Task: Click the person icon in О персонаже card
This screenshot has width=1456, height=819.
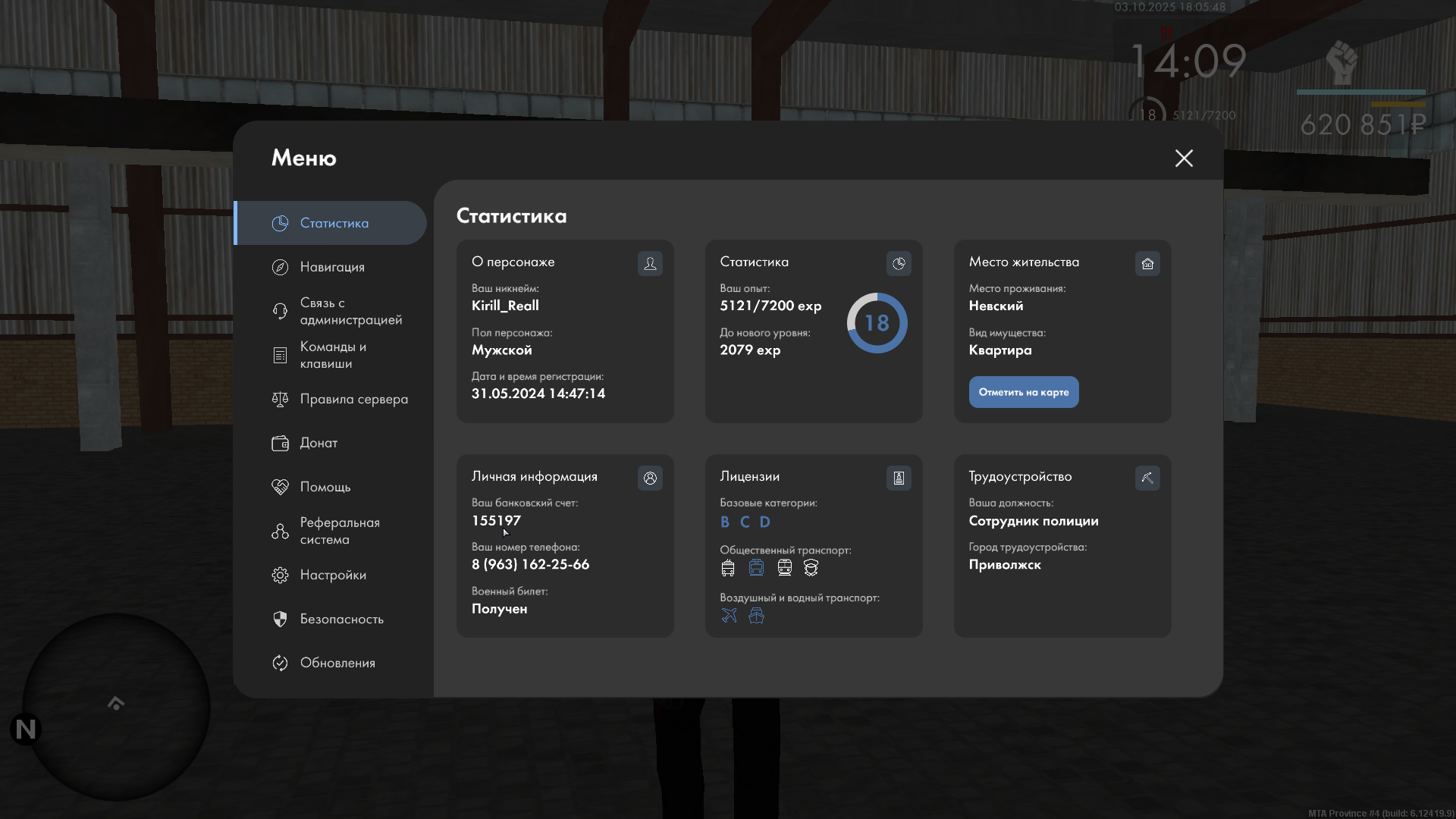Action: [x=650, y=263]
